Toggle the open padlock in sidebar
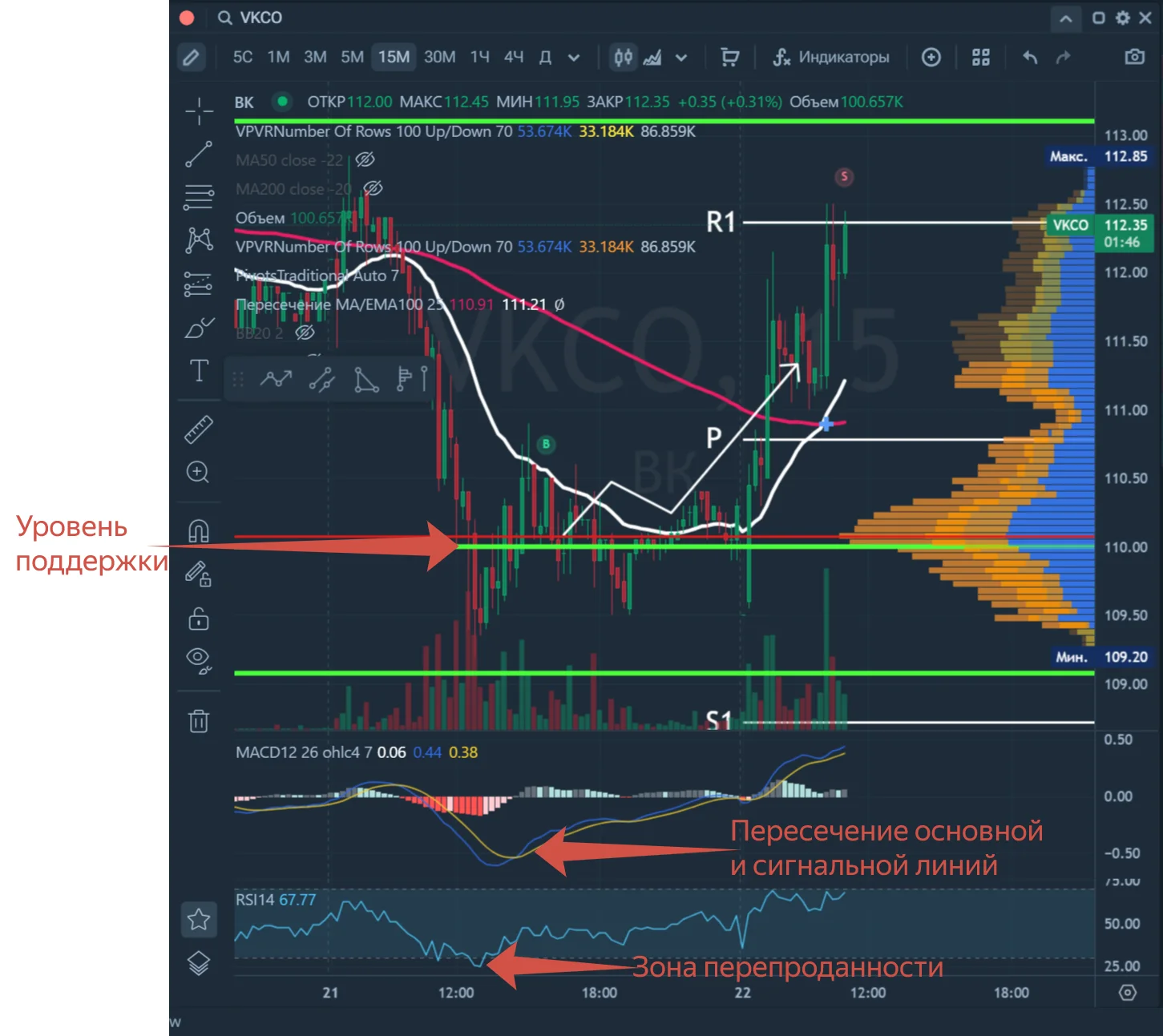Viewport: 1163px width, 1036px height. [x=198, y=618]
